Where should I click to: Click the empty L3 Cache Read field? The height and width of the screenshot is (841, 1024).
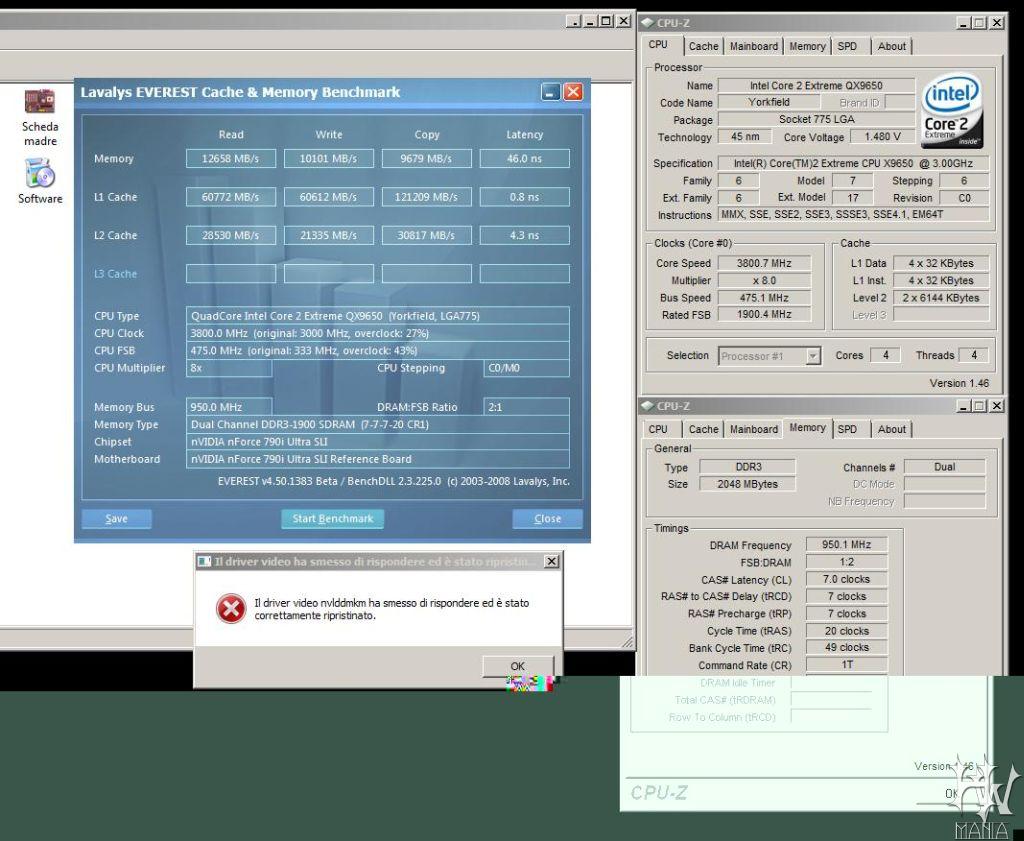pos(231,274)
